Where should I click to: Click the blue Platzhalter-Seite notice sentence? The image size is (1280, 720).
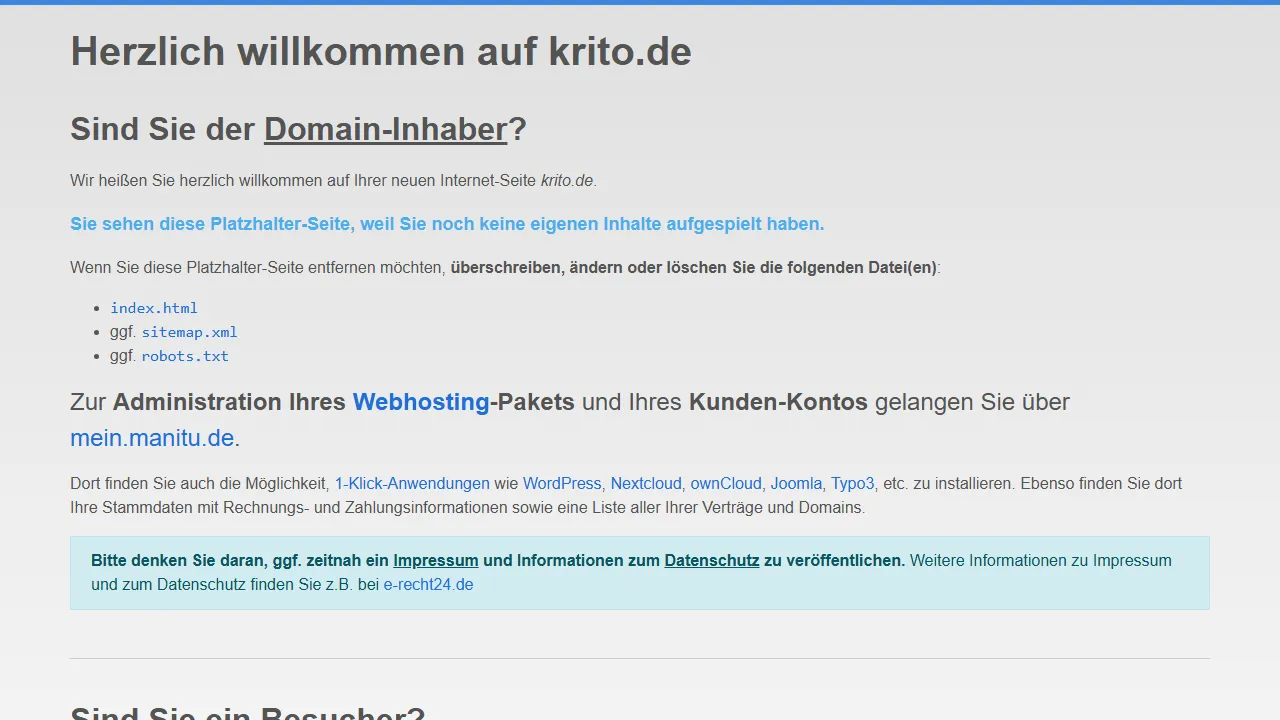[x=447, y=224]
